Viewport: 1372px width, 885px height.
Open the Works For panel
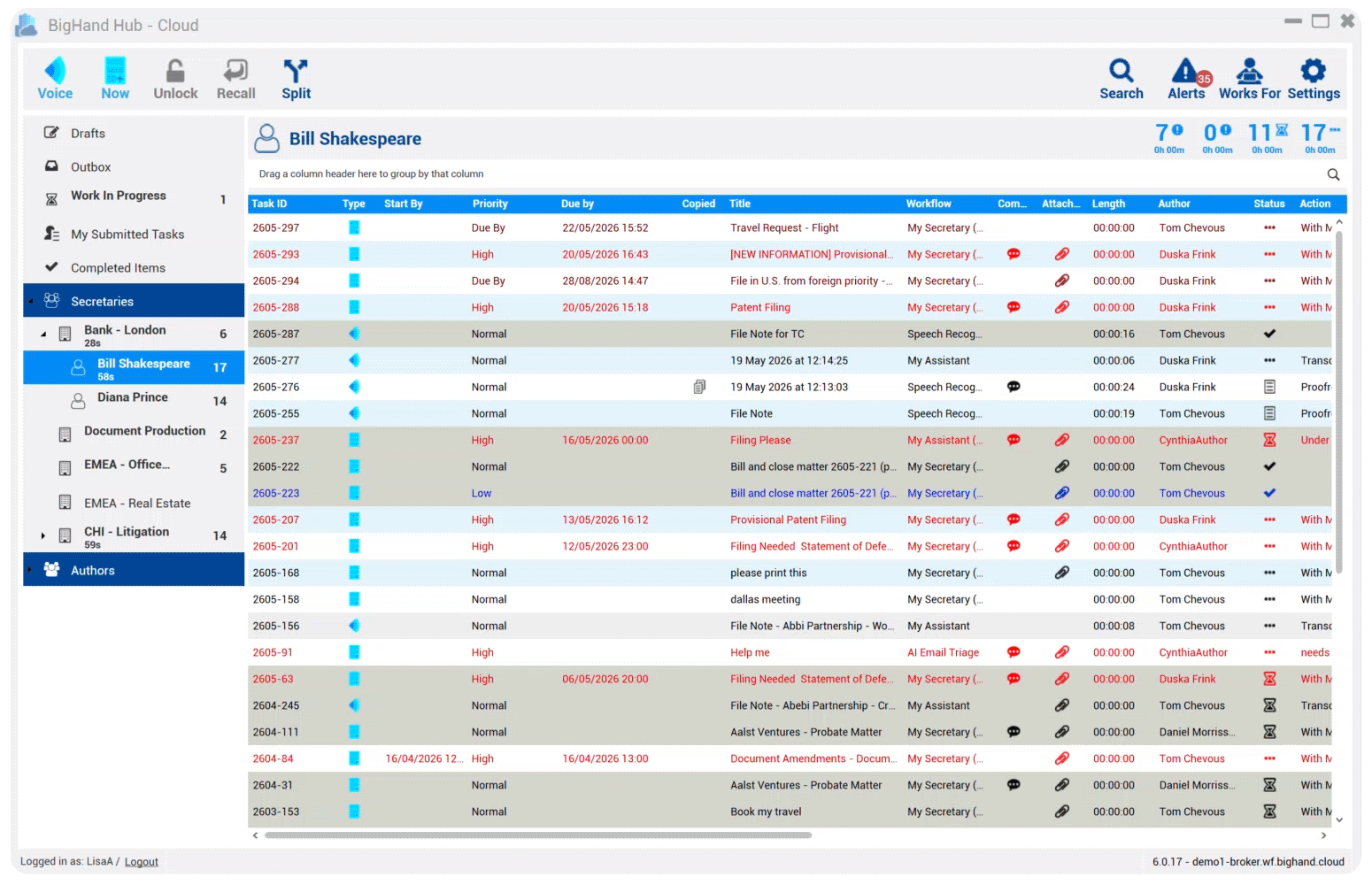[x=1249, y=79]
